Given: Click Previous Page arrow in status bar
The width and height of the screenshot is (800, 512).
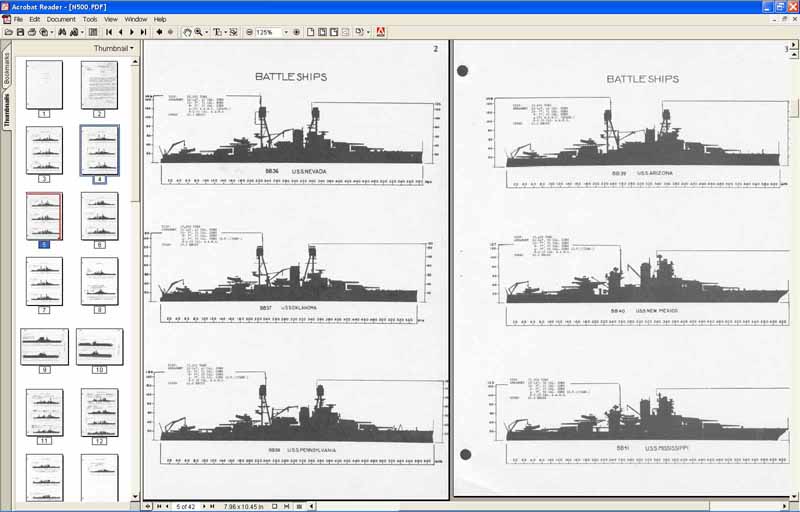Looking at the screenshot, I should (x=167, y=506).
